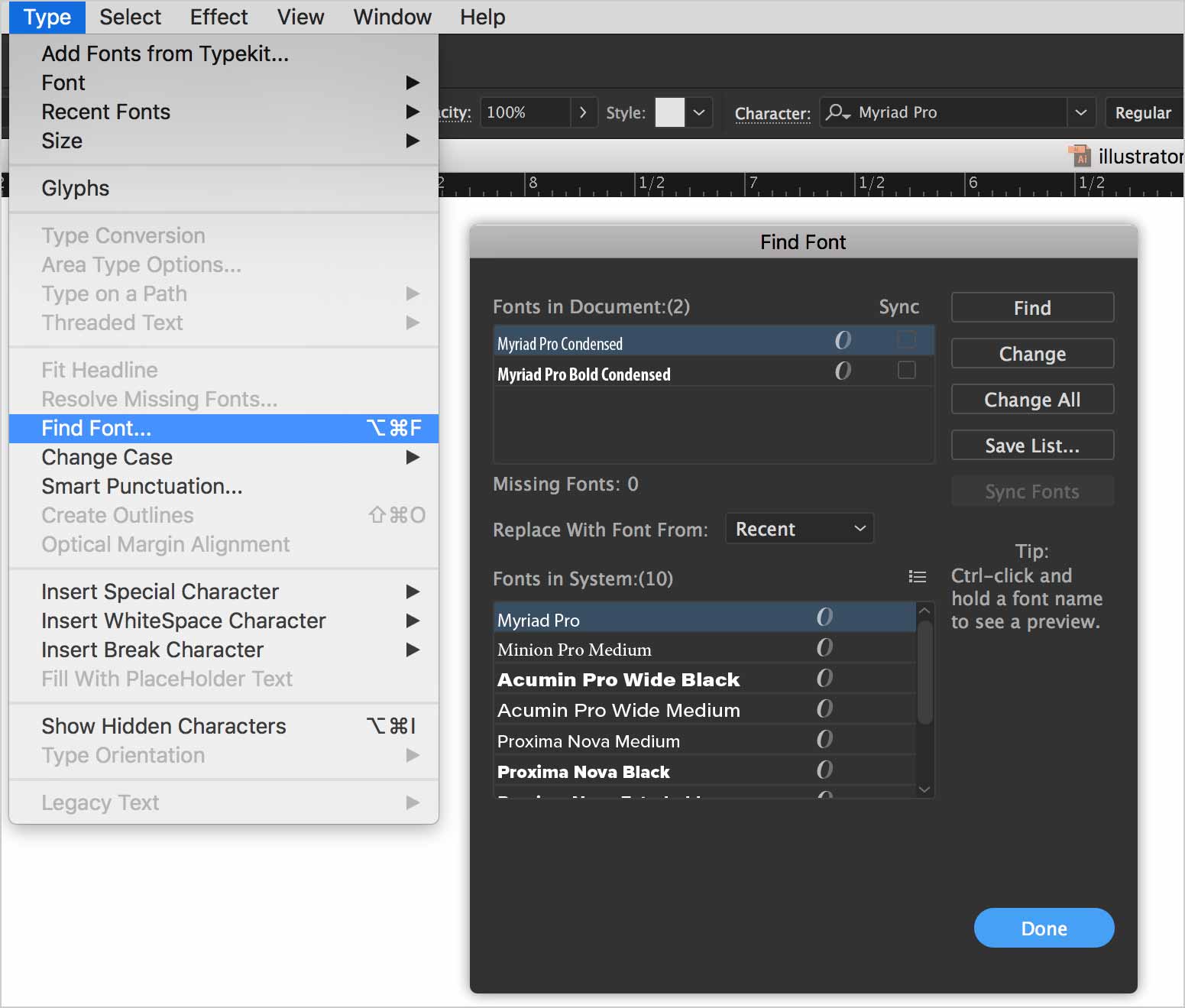Image resolution: width=1185 pixels, height=1008 pixels.
Task: Open the Select menu
Action: coord(130,17)
